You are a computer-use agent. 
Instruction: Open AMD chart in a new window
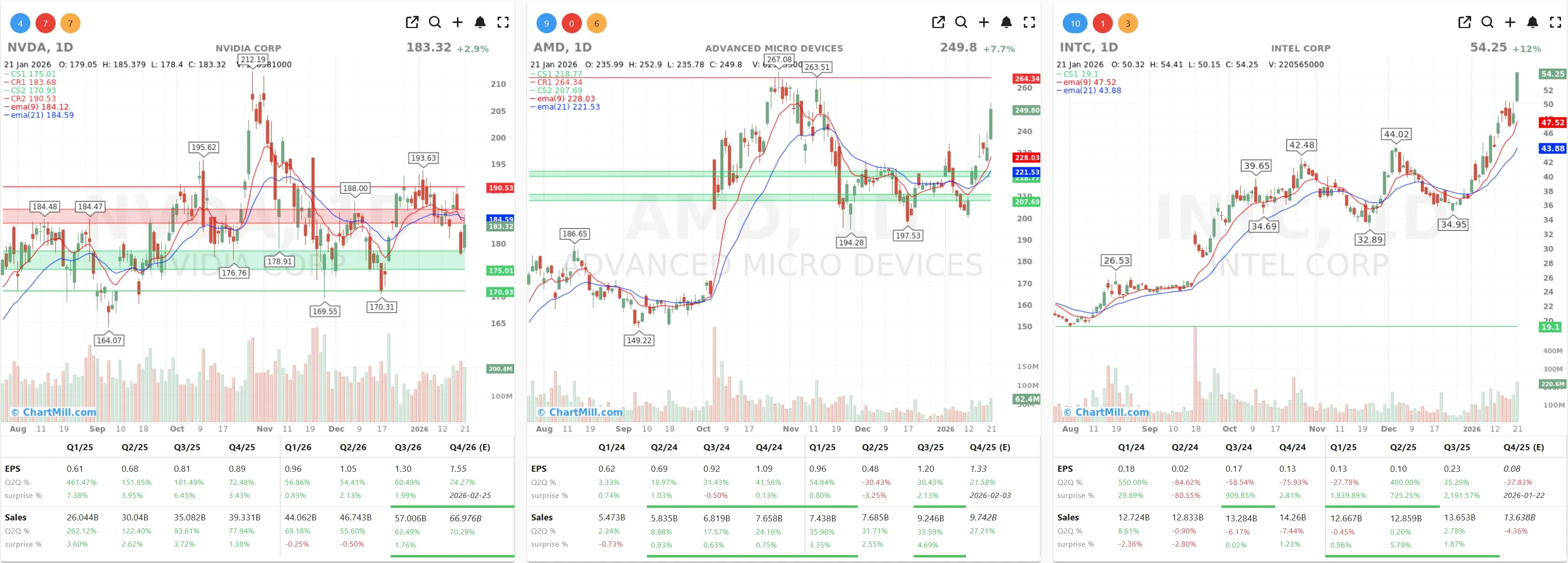click(938, 22)
